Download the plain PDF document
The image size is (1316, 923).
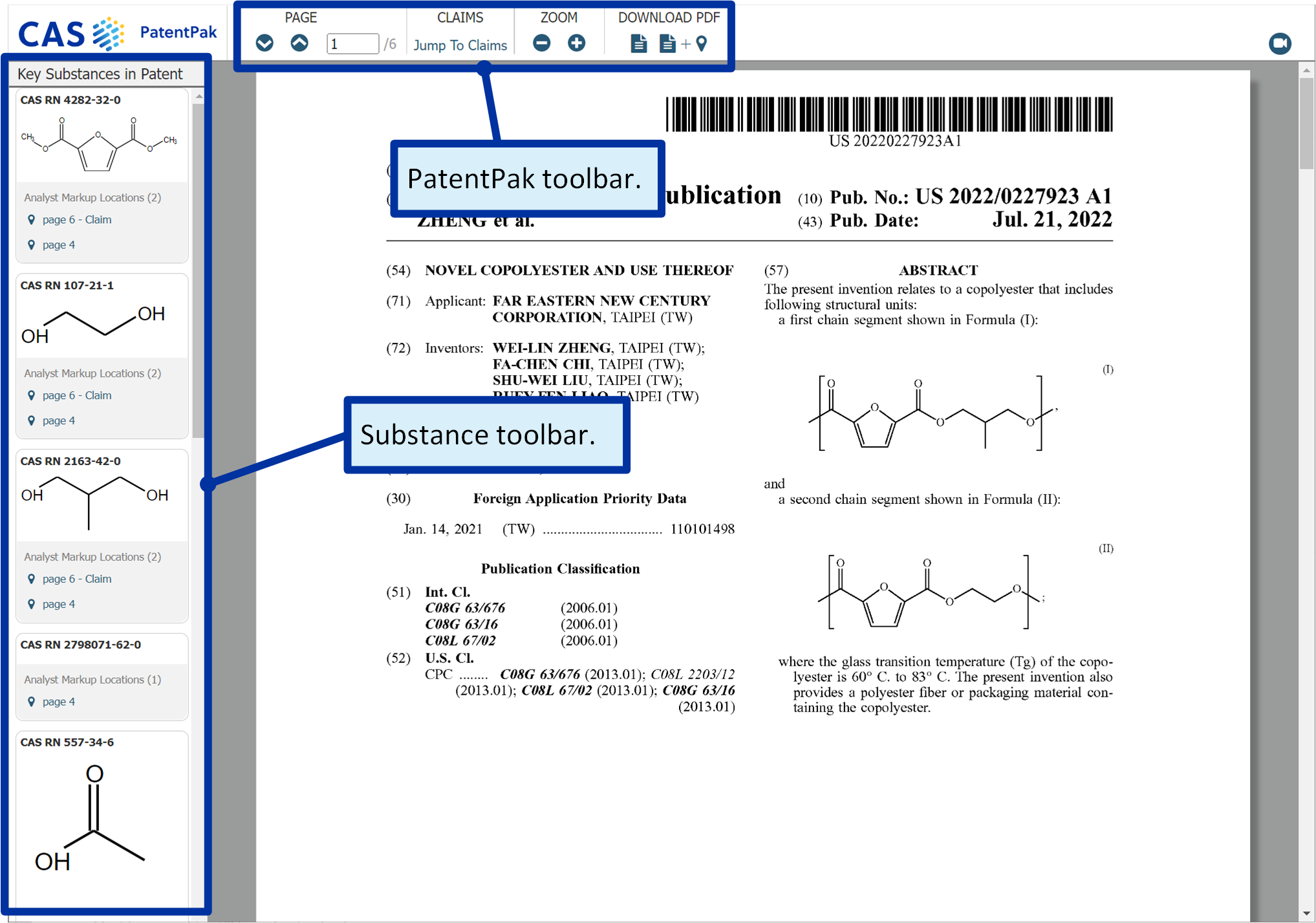[x=638, y=43]
